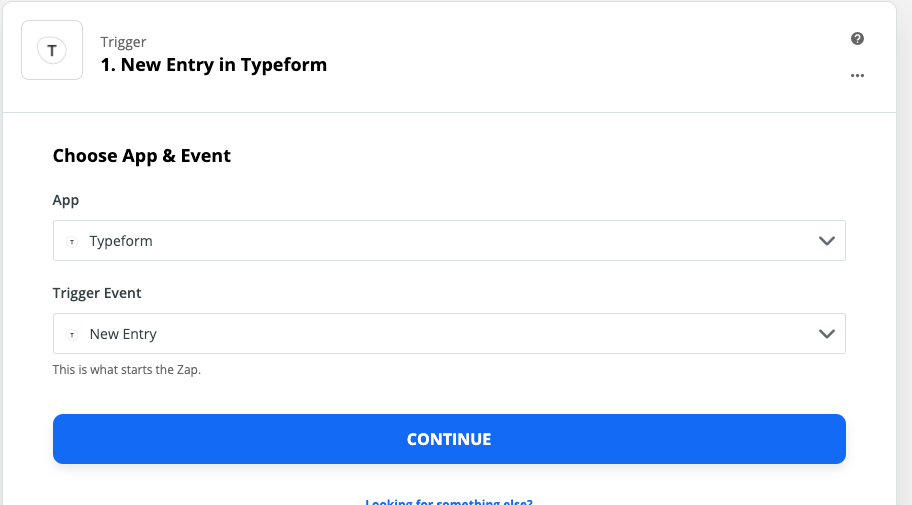This screenshot has width=912, height=505.
Task: Expand the App dropdown chevron
Action: [826, 241]
